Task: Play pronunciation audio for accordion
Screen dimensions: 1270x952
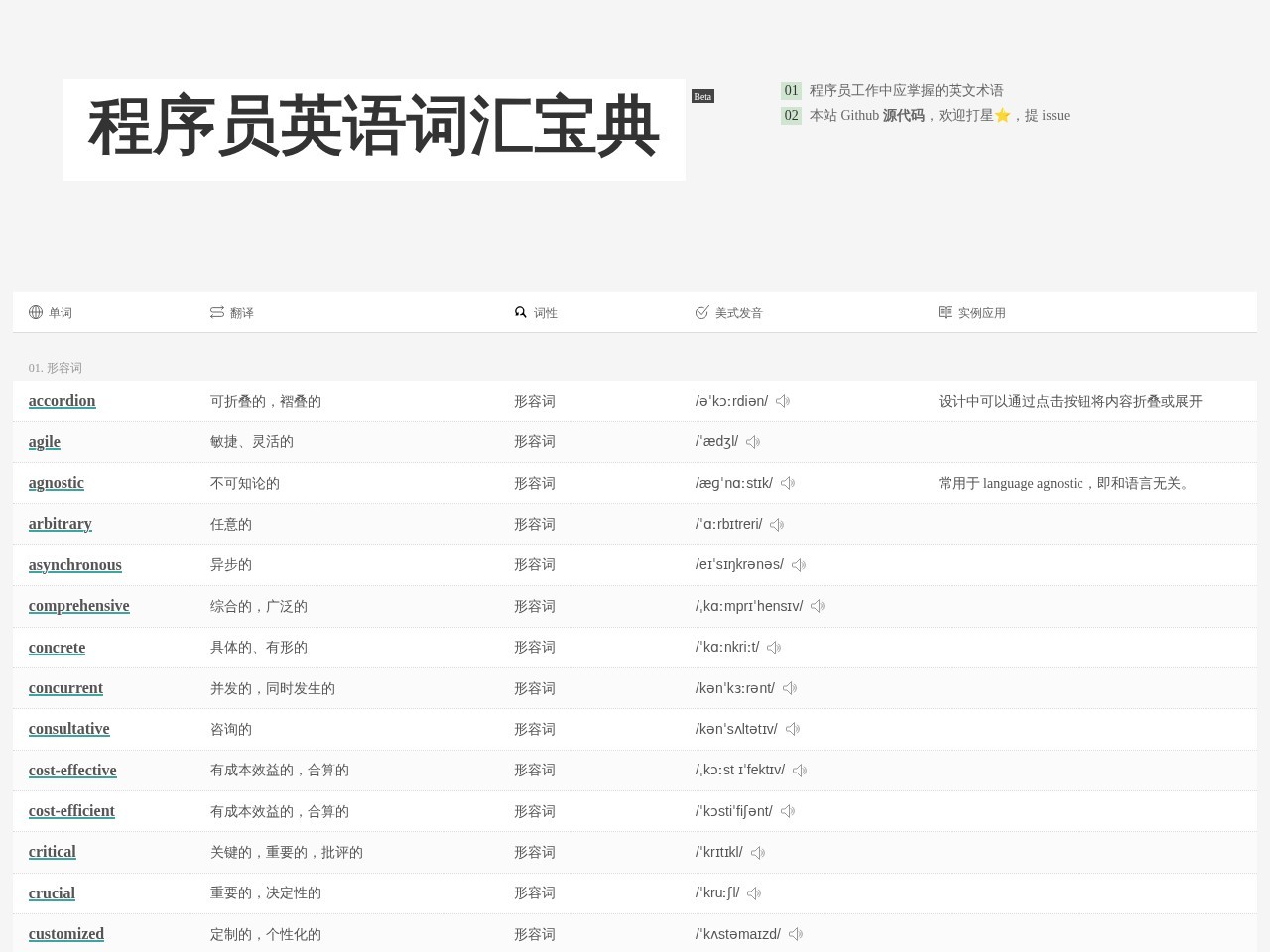Action: tap(783, 401)
